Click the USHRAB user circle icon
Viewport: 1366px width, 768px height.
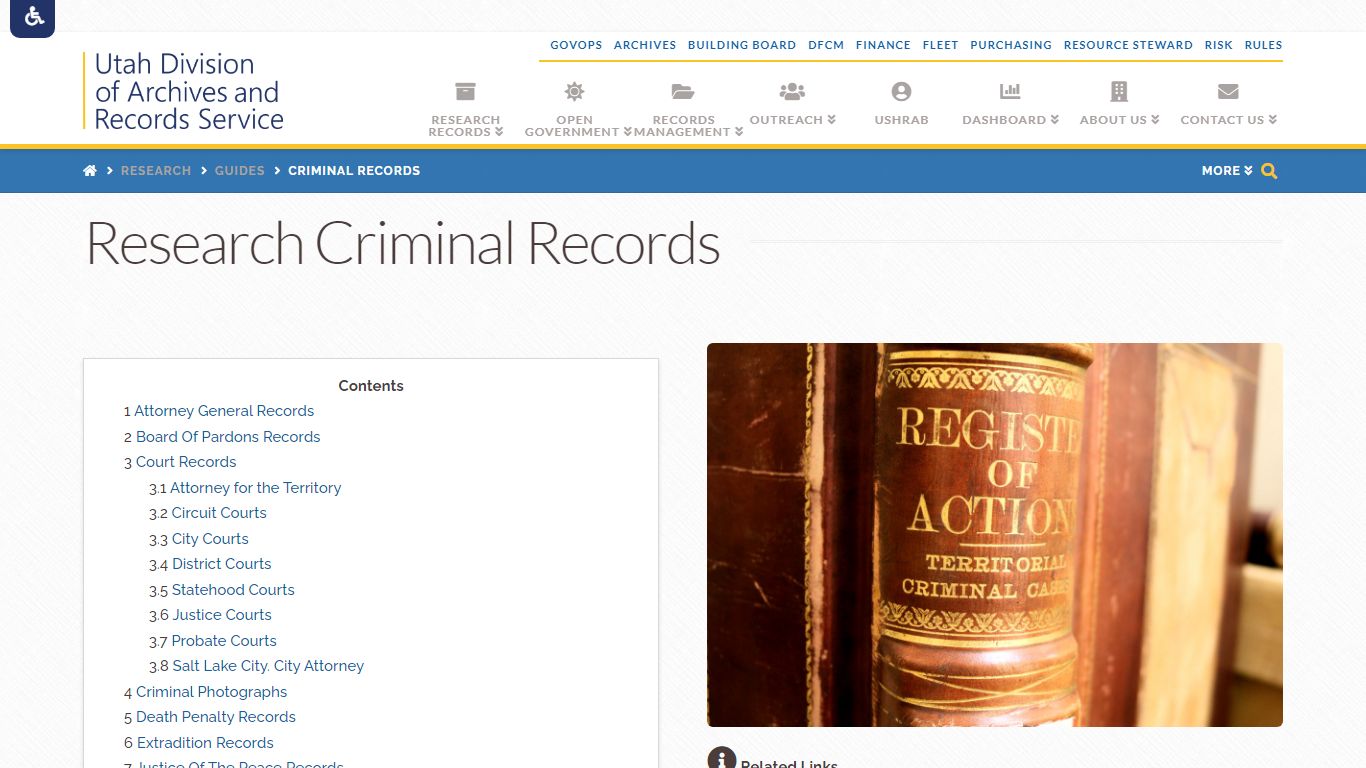(x=901, y=92)
